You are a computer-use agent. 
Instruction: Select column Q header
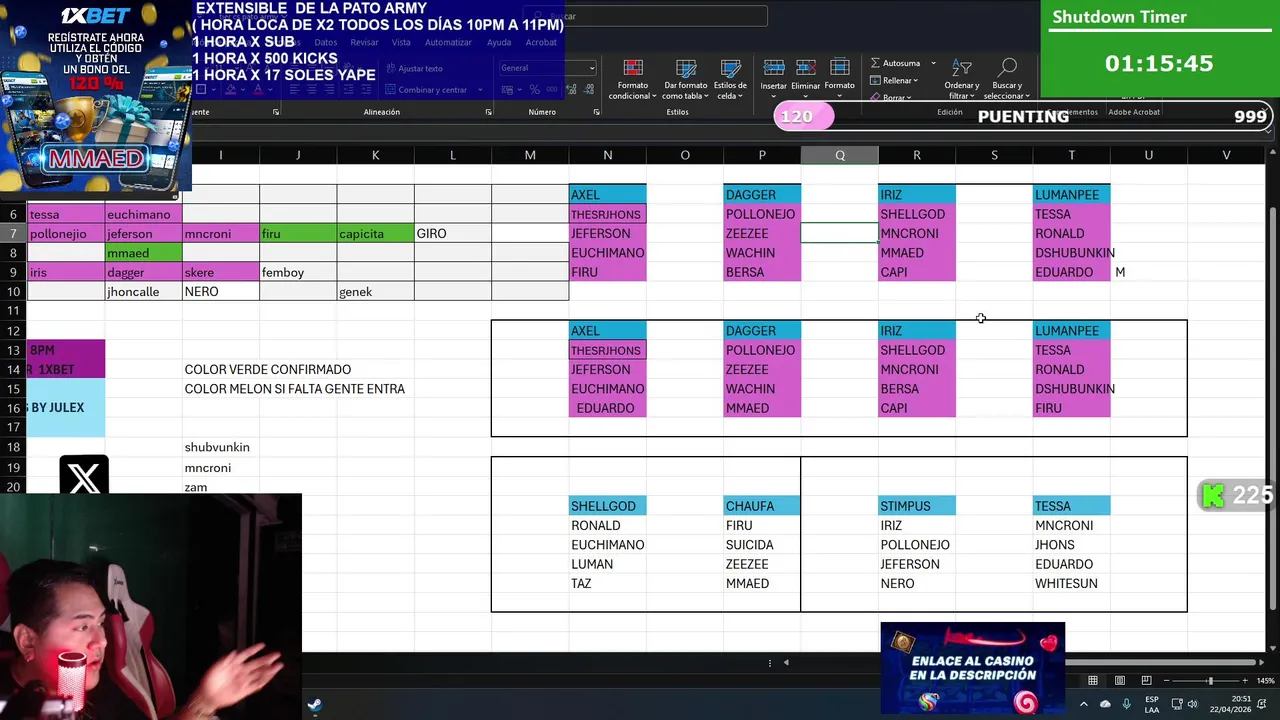point(840,155)
